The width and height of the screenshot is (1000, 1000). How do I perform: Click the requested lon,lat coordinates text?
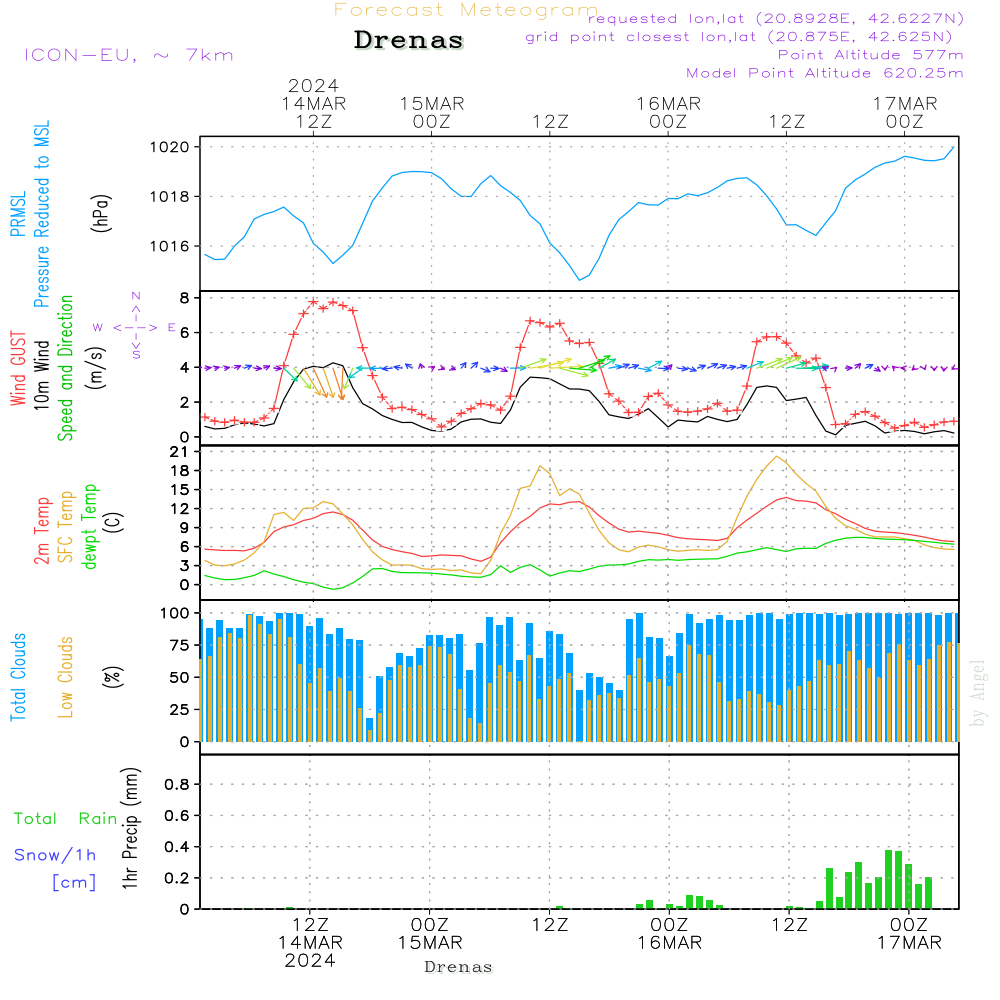[x=776, y=18]
